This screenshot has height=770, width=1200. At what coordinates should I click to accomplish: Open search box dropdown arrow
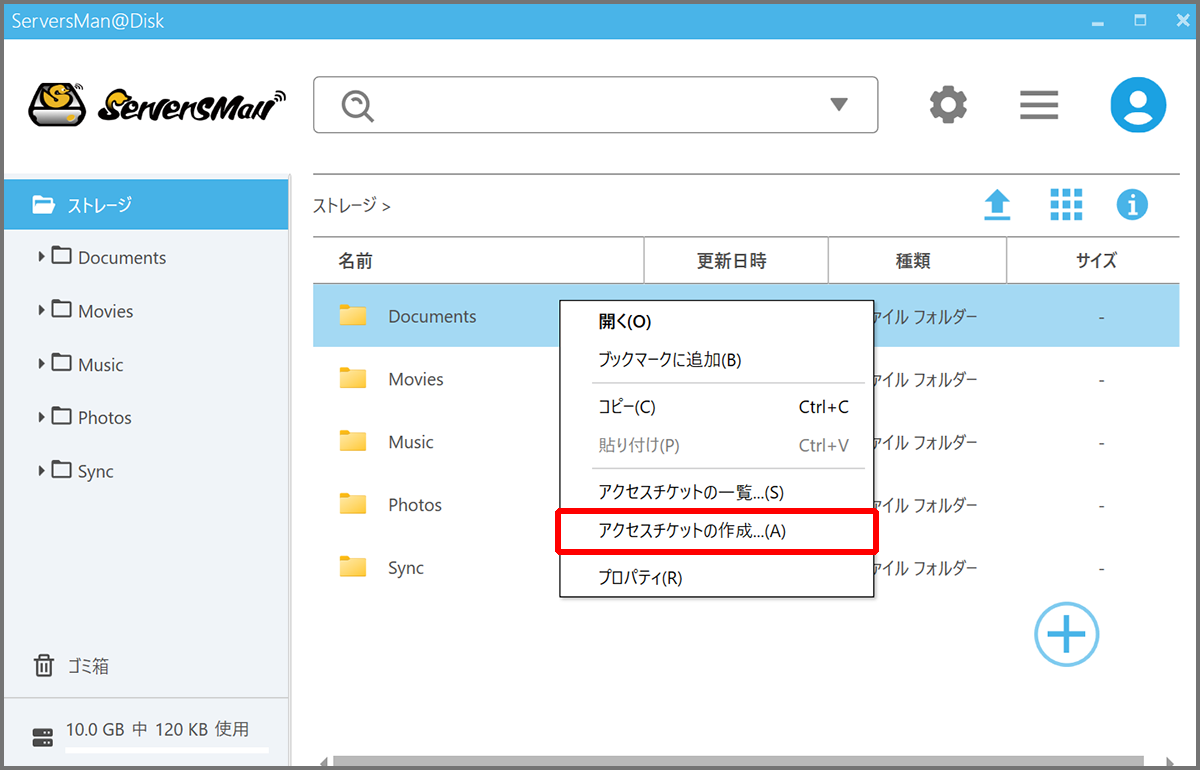point(839,105)
